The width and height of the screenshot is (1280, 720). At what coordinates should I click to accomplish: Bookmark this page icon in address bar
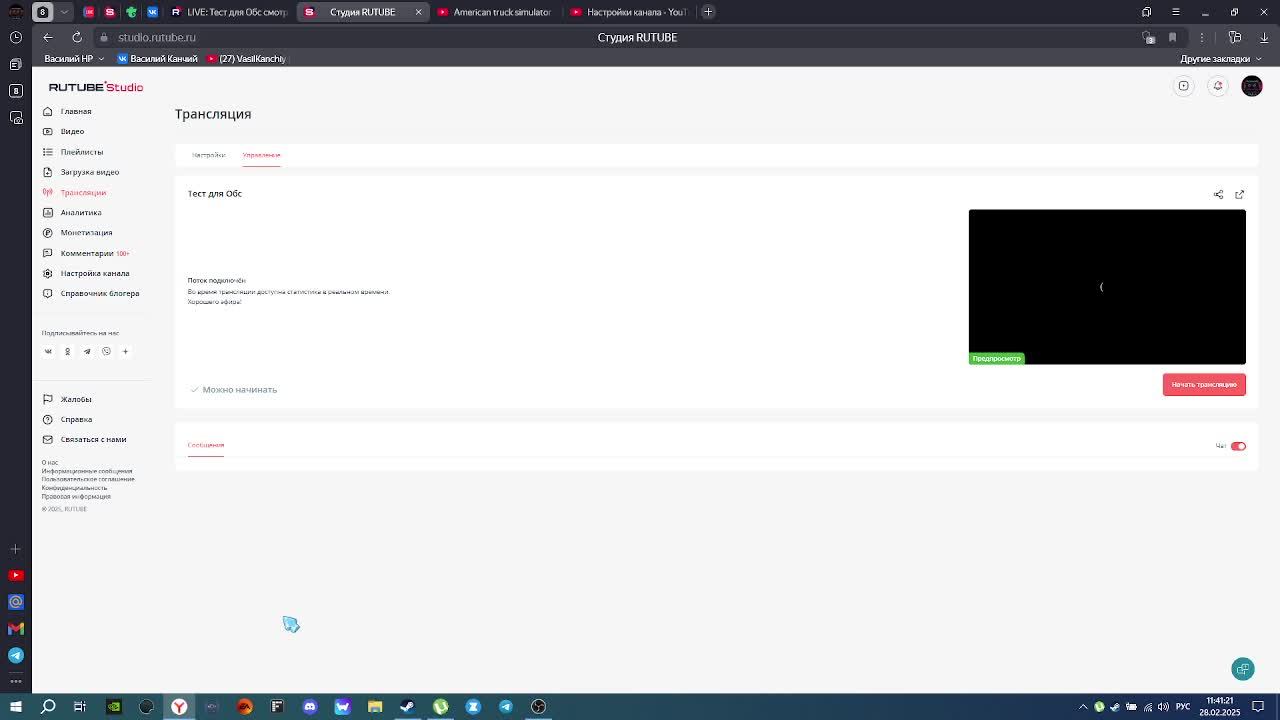click(x=1172, y=37)
